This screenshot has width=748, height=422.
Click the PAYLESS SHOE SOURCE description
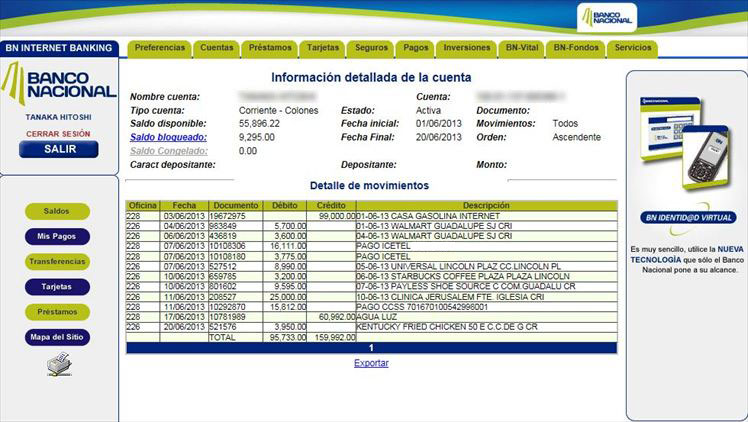coord(466,287)
